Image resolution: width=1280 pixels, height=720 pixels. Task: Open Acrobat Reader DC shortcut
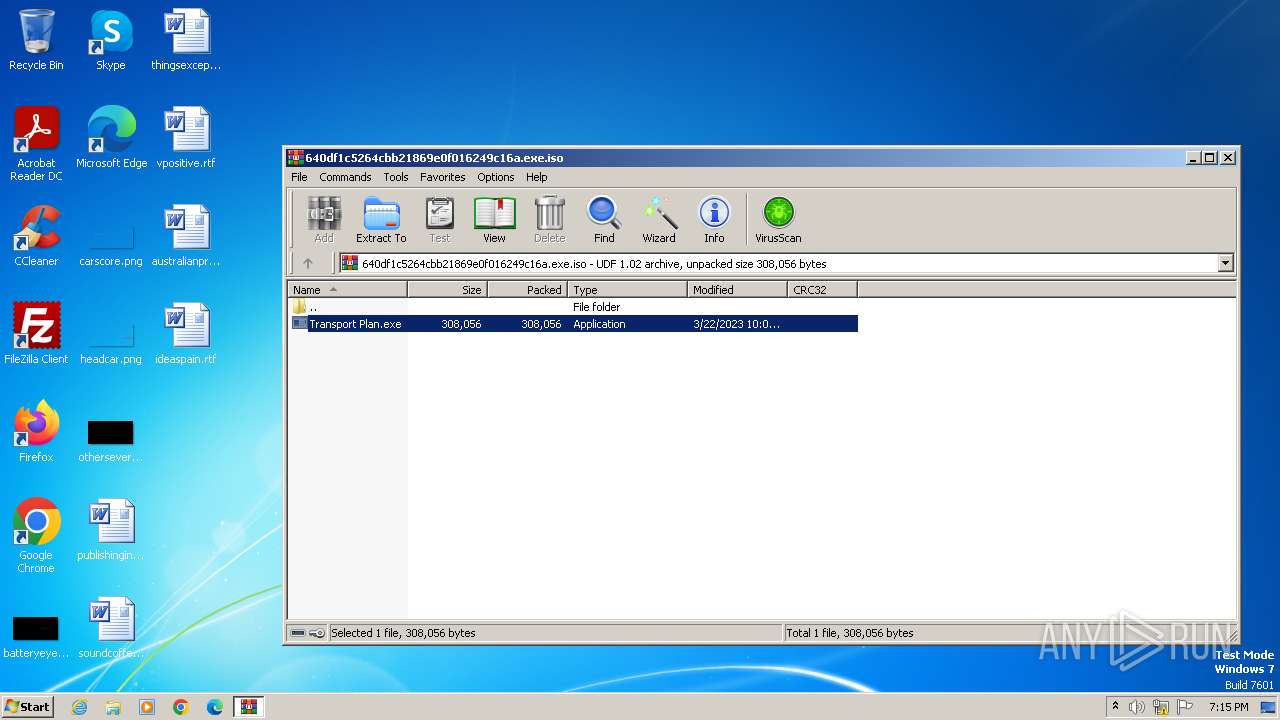[x=36, y=145]
